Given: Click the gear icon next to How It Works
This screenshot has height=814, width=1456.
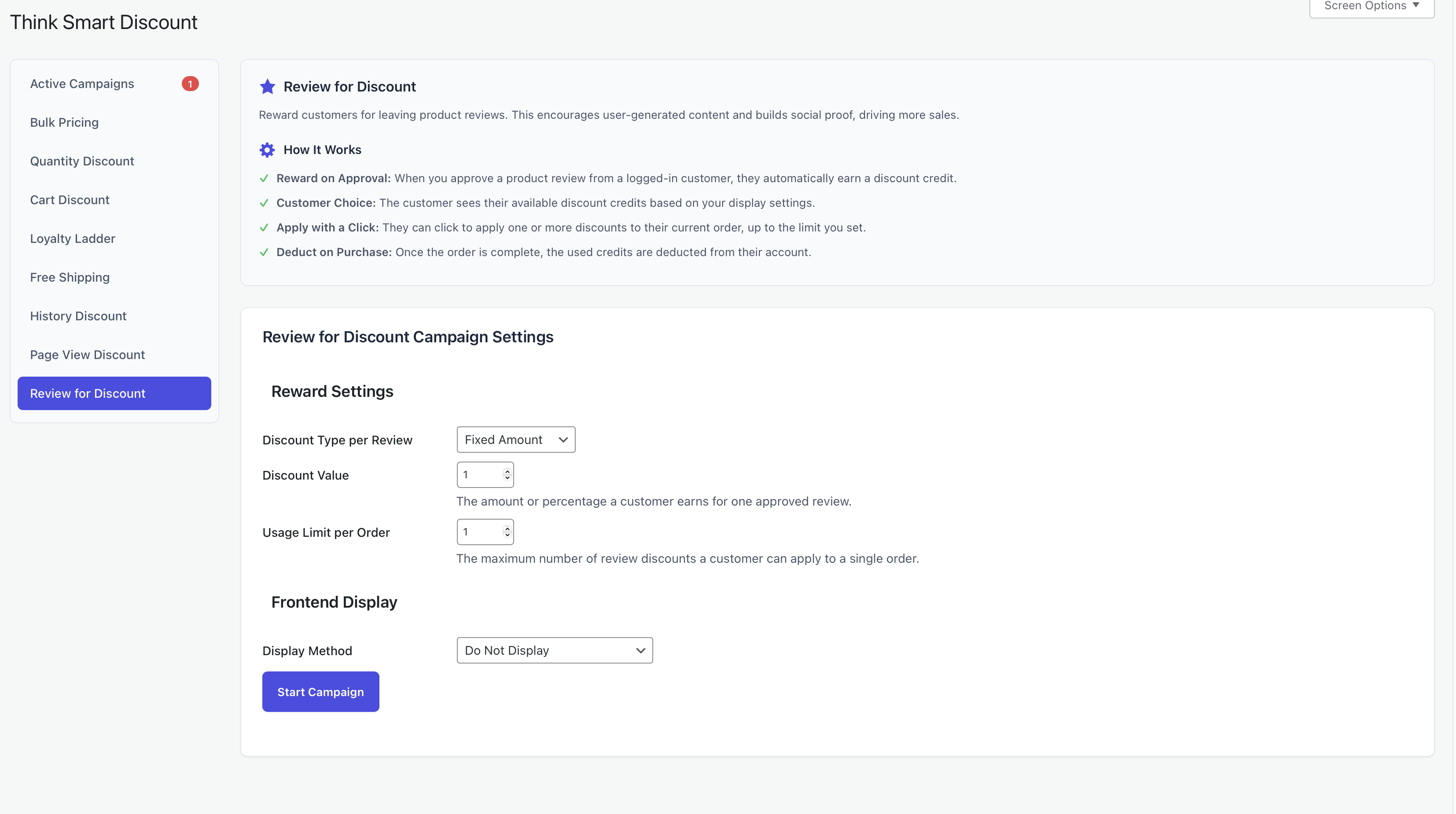Looking at the screenshot, I should tap(267, 150).
